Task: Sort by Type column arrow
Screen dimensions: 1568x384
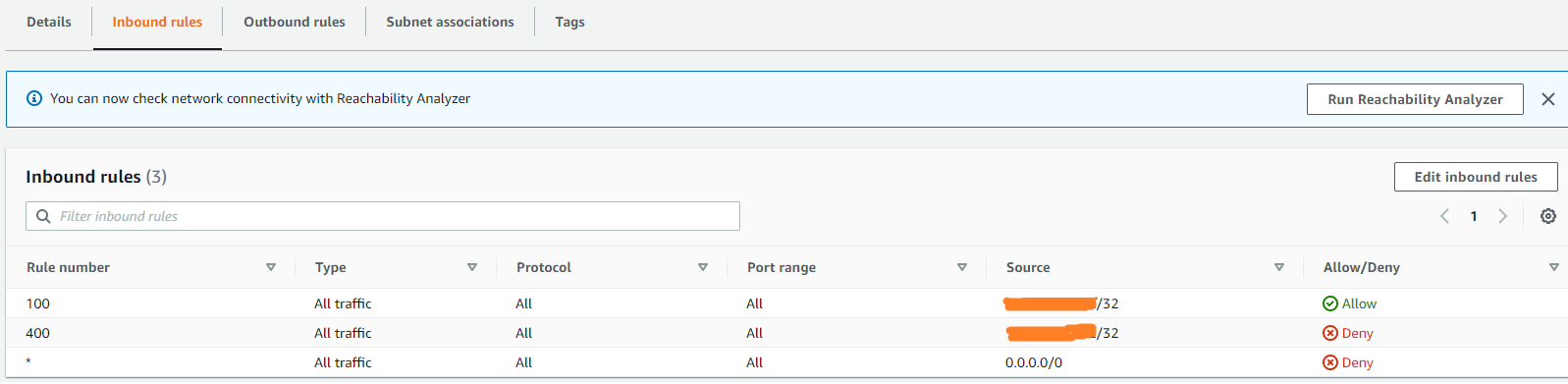Action: click(x=472, y=267)
